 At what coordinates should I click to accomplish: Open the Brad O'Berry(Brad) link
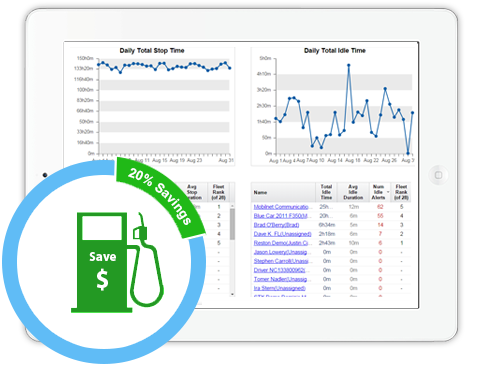coord(276,225)
